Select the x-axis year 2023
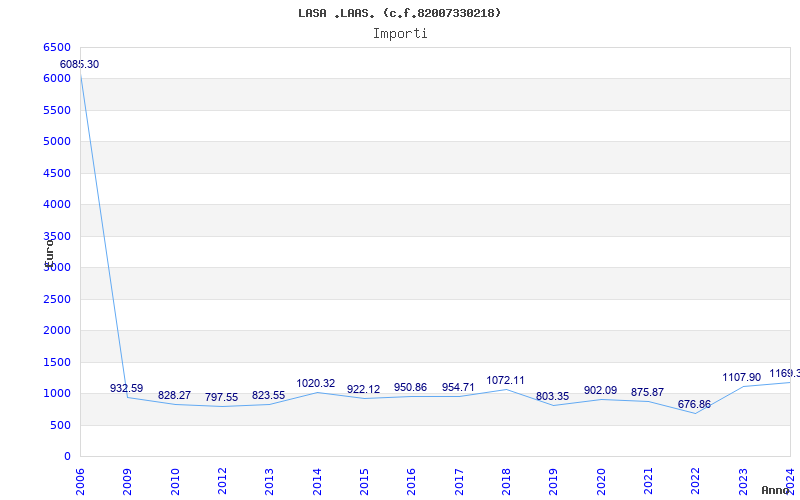The width and height of the screenshot is (800, 500). [742, 482]
